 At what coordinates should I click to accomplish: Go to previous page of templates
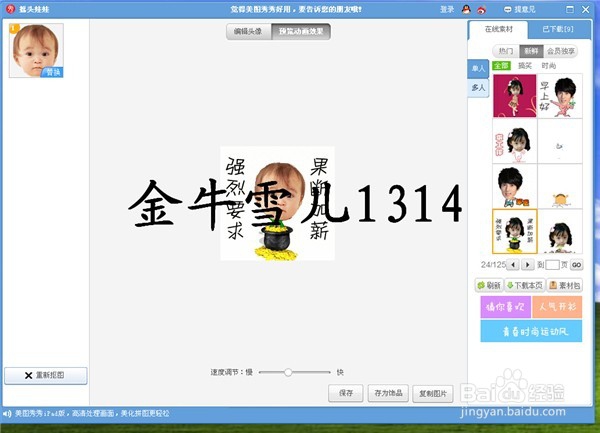click(x=513, y=264)
